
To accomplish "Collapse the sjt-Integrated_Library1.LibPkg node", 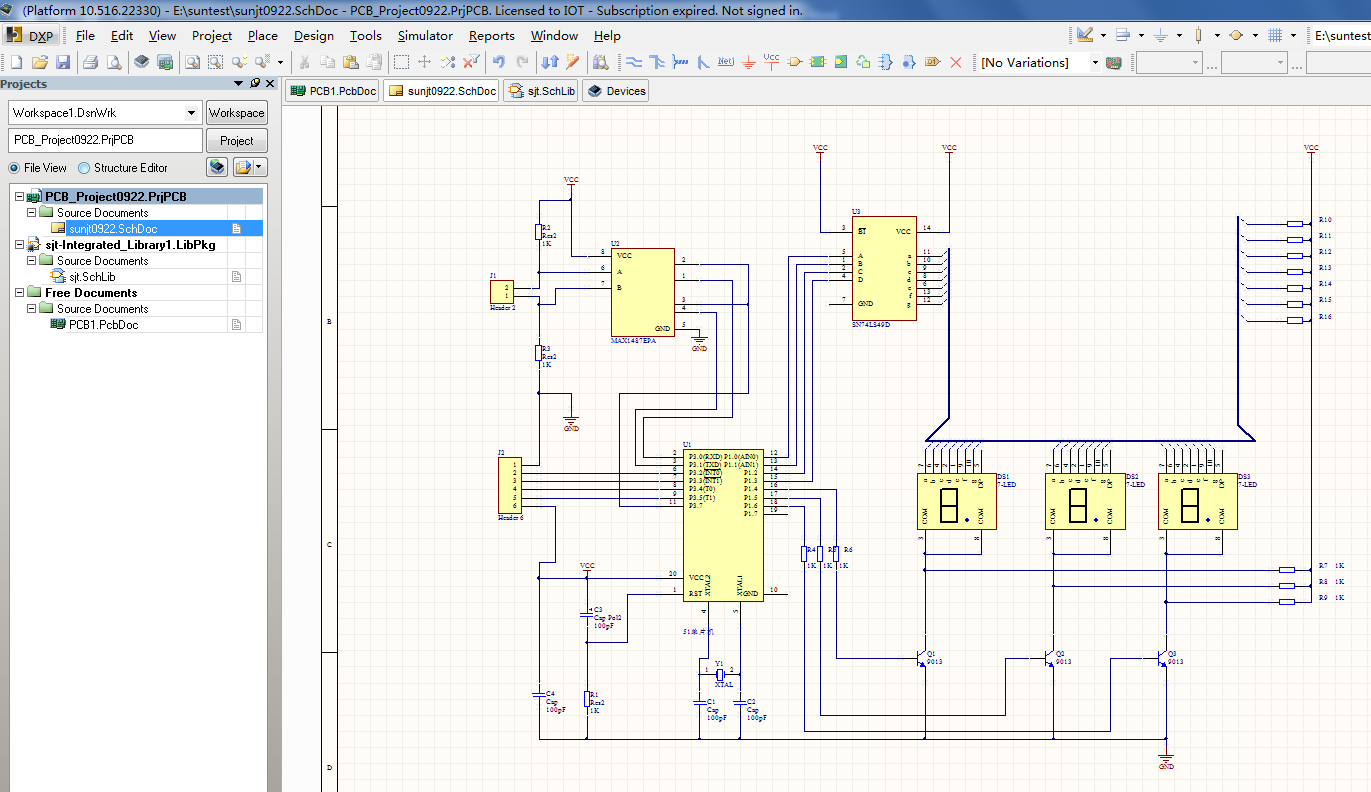I will [19, 245].
